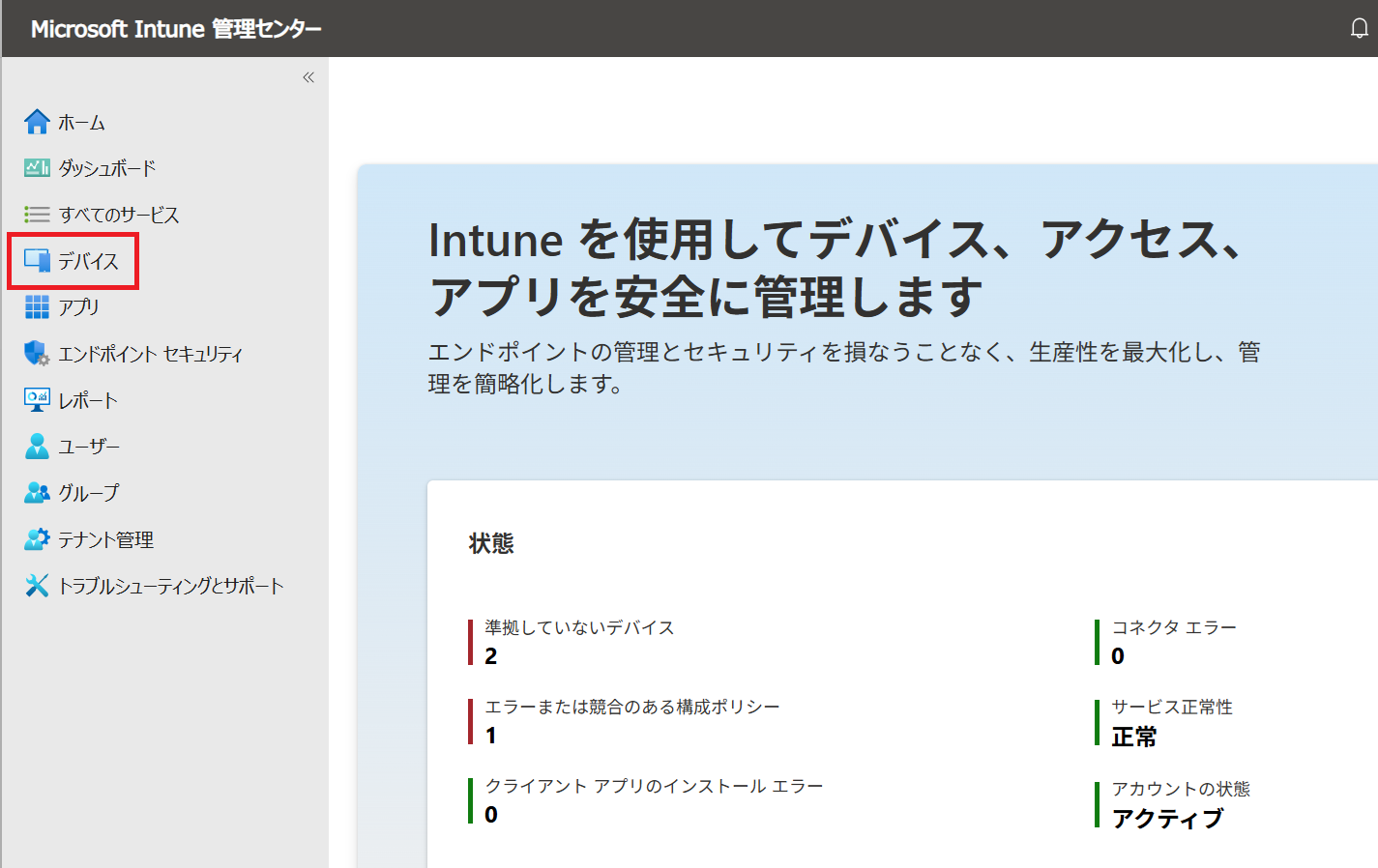1378x868 pixels.
Task: Click the 正常 service health value
Action: 1134,738
